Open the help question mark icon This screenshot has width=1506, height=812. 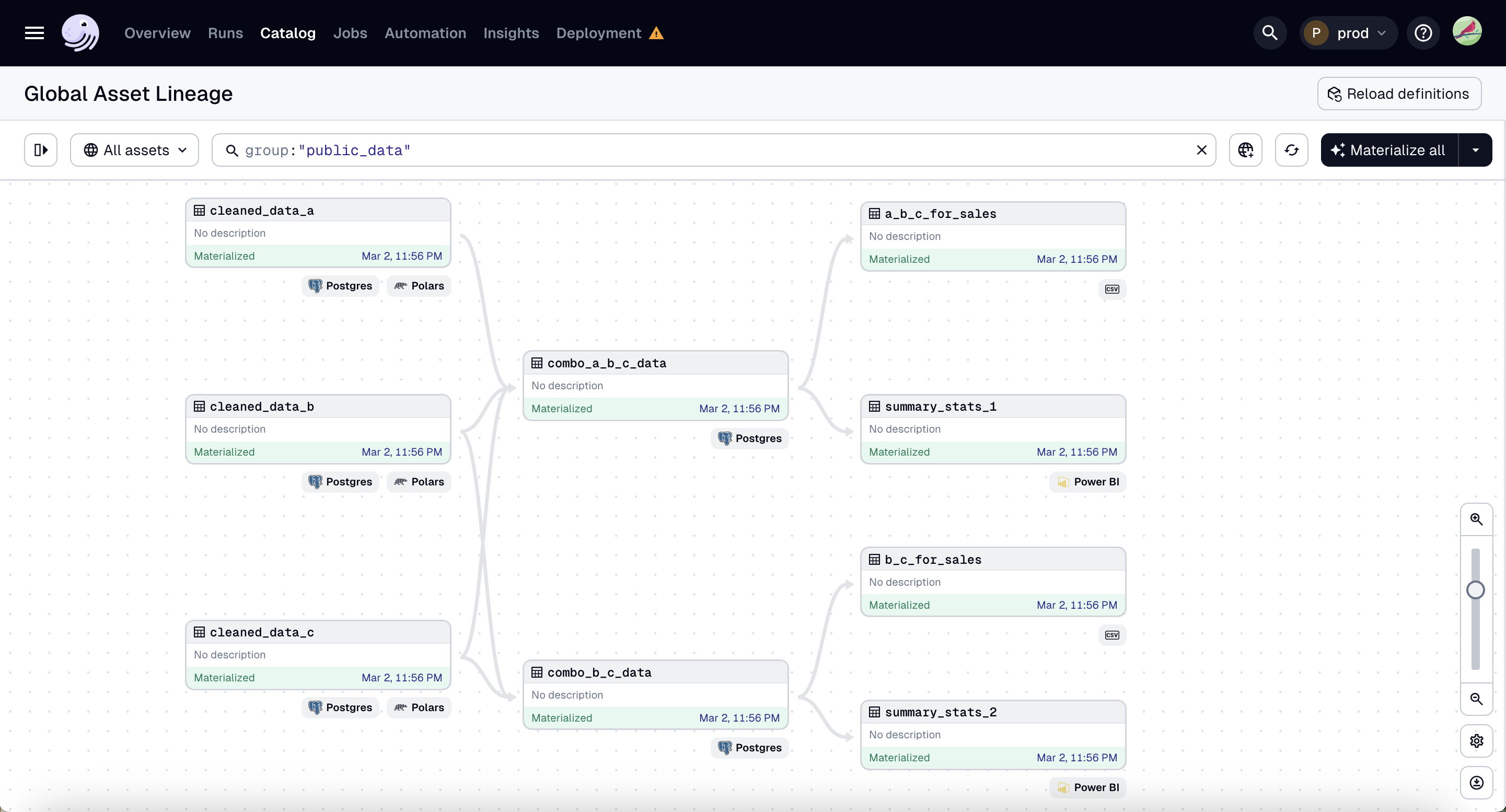1423,33
